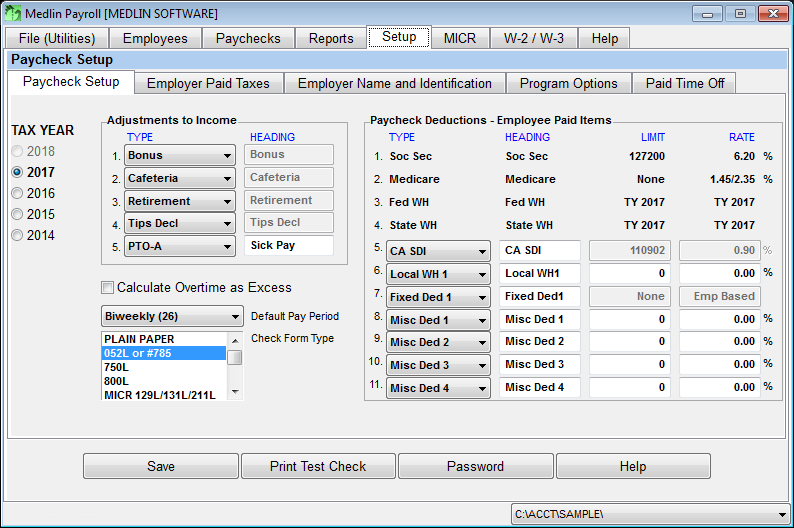Open the Local WH 1 deduction dropdown
This screenshot has width=794, height=528.
pyautogui.click(x=438, y=274)
